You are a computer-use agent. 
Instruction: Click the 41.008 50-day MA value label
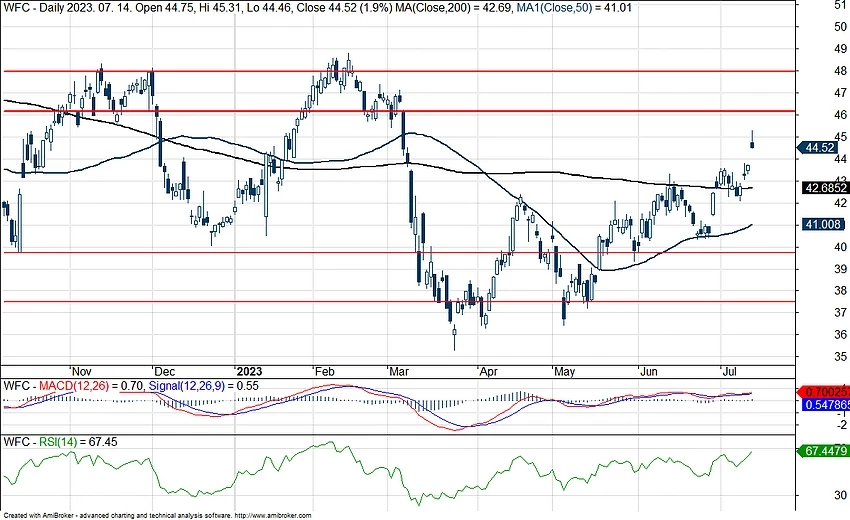[822, 224]
